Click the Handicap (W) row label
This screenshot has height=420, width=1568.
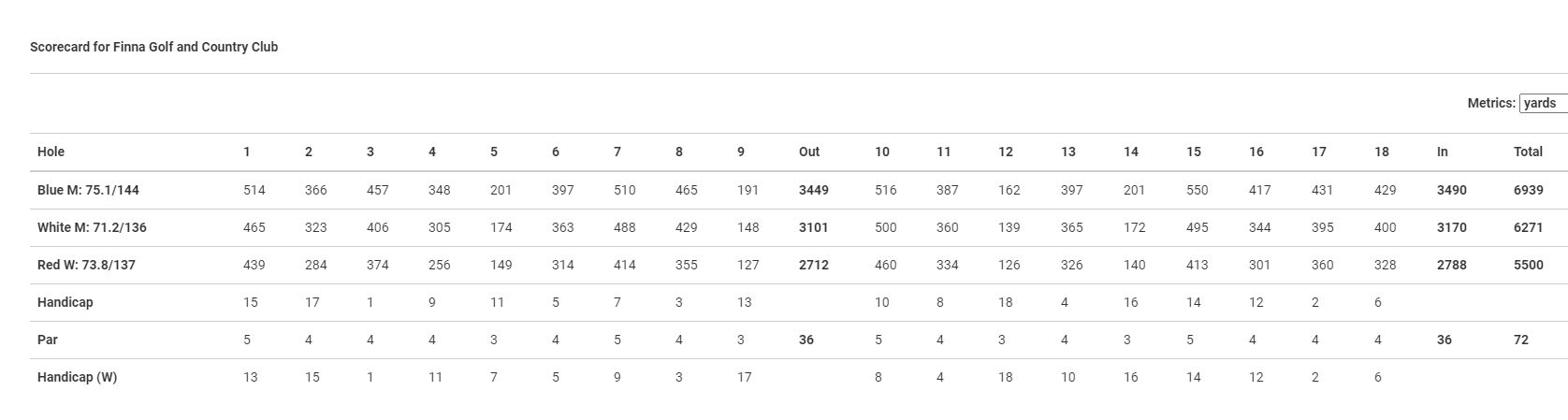(77, 377)
